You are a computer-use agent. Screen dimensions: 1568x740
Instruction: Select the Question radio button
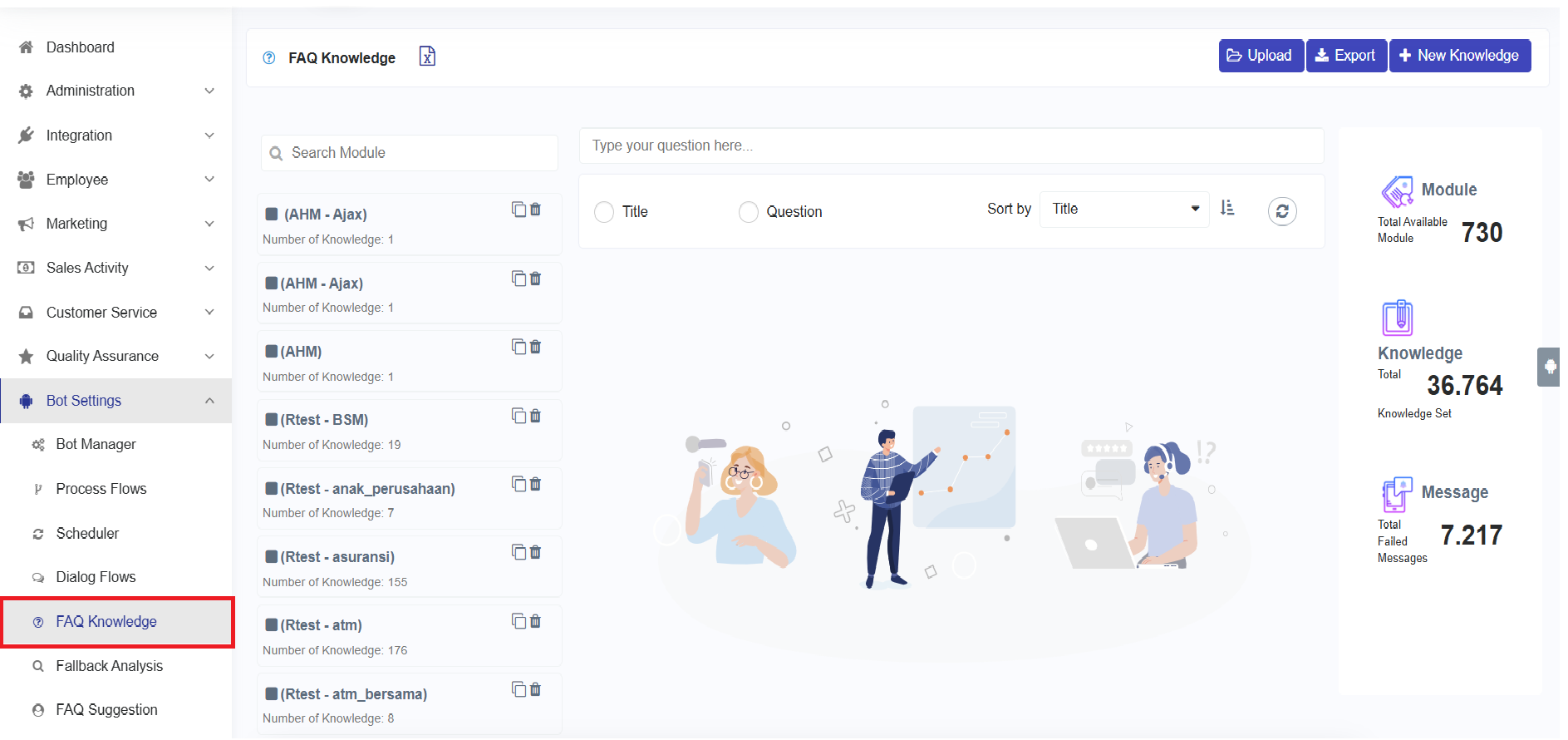pos(748,212)
